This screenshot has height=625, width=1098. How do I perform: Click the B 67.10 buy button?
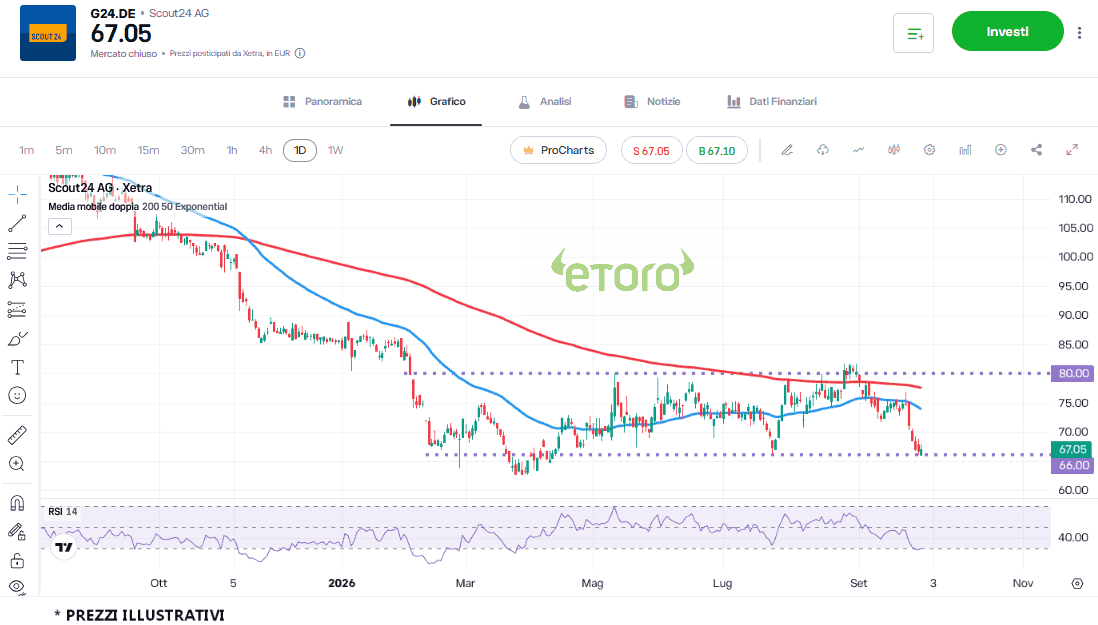pyautogui.click(x=717, y=150)
